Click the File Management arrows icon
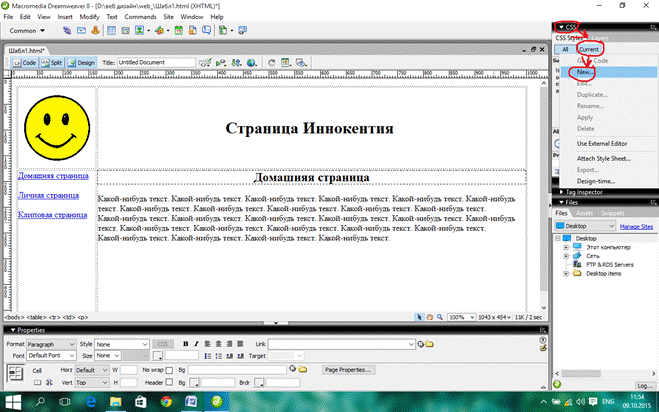The height and width of the screenshot is (412, 659). click(x=236, y=63)
